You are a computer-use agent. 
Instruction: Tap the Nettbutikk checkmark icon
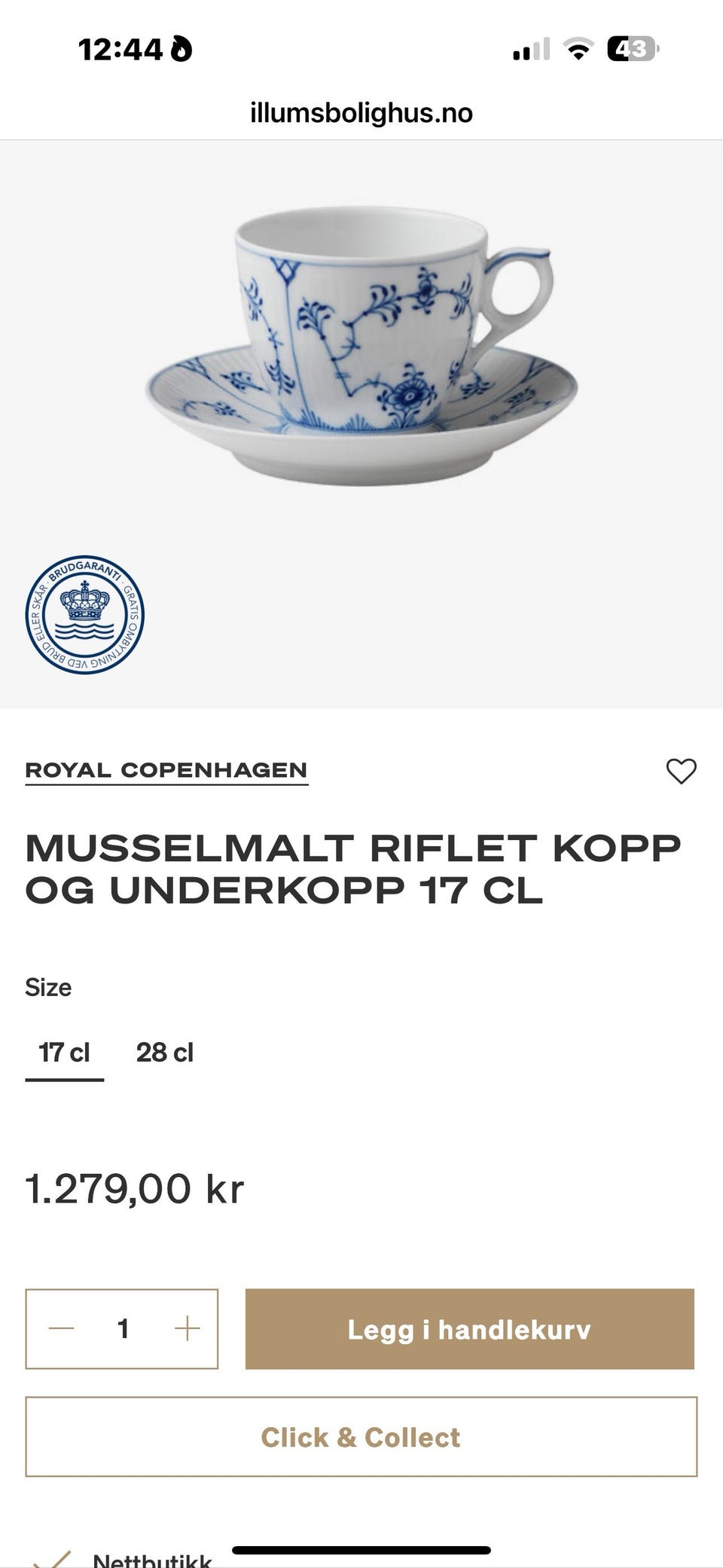coord(52,1558)
